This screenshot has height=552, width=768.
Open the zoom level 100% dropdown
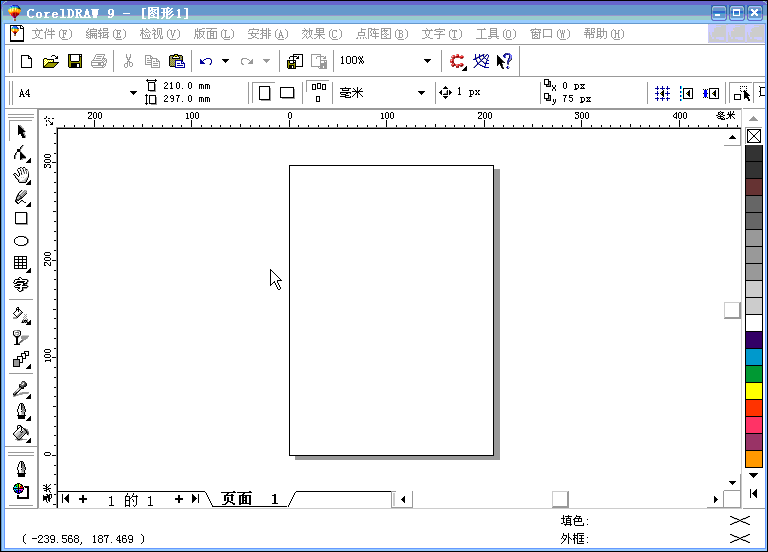427,61
